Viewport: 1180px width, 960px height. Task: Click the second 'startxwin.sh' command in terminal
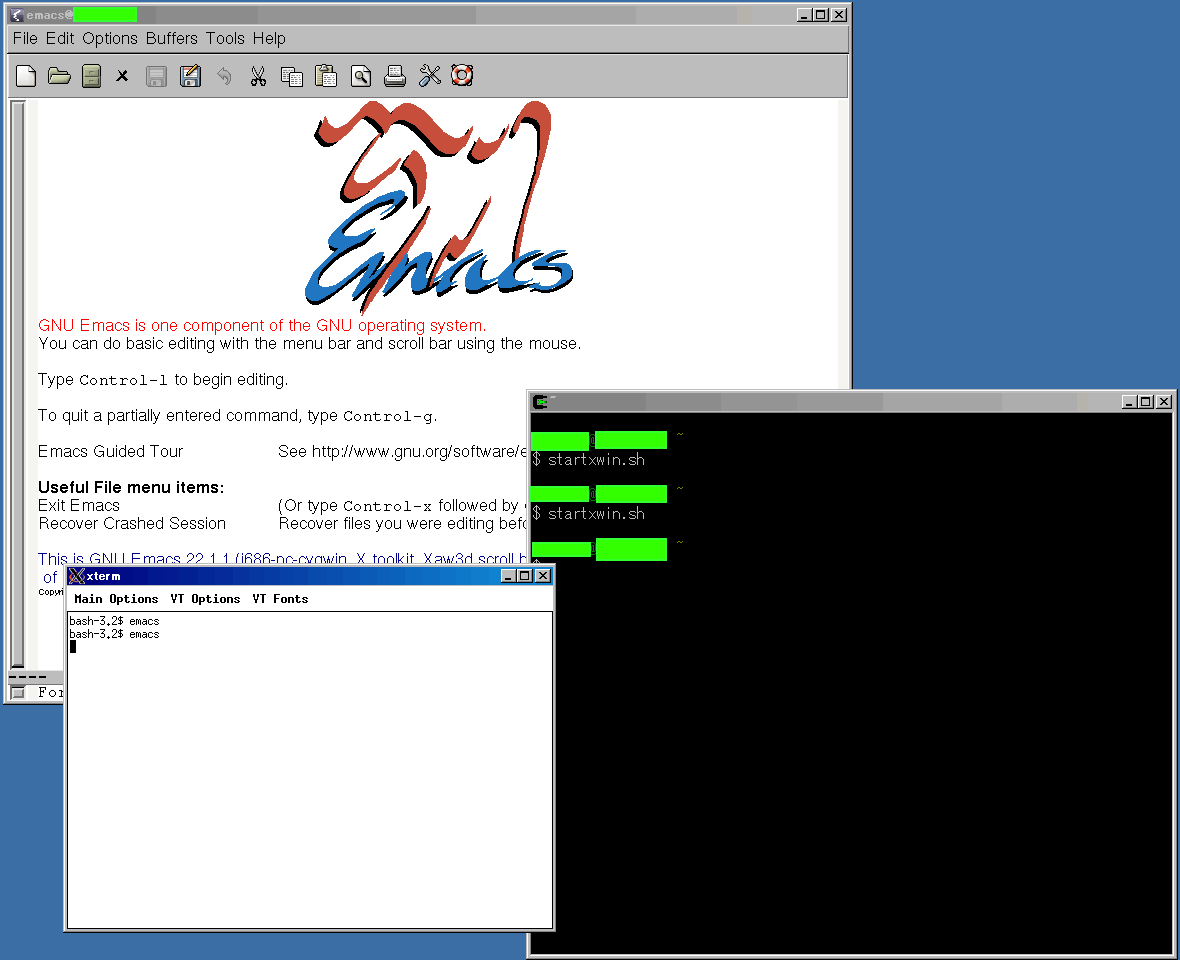(x=596, y=514)
